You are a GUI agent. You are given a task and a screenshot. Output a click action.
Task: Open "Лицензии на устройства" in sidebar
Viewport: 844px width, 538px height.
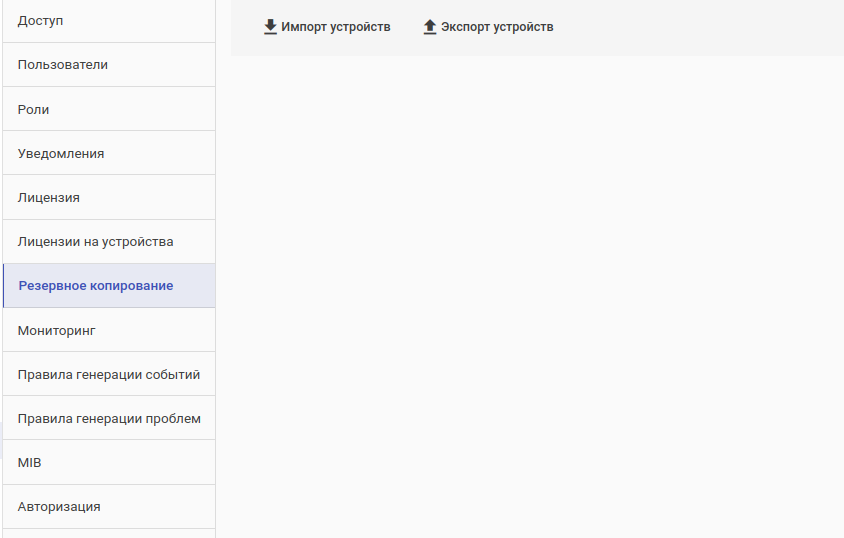(108, 241)
